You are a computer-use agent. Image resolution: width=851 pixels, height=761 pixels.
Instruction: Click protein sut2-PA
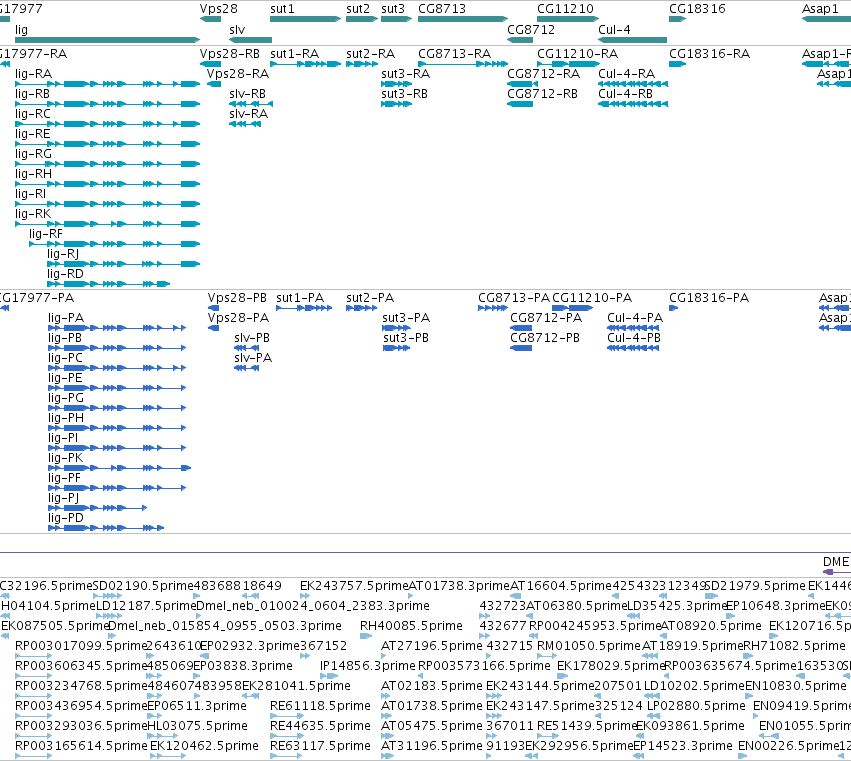361,308
